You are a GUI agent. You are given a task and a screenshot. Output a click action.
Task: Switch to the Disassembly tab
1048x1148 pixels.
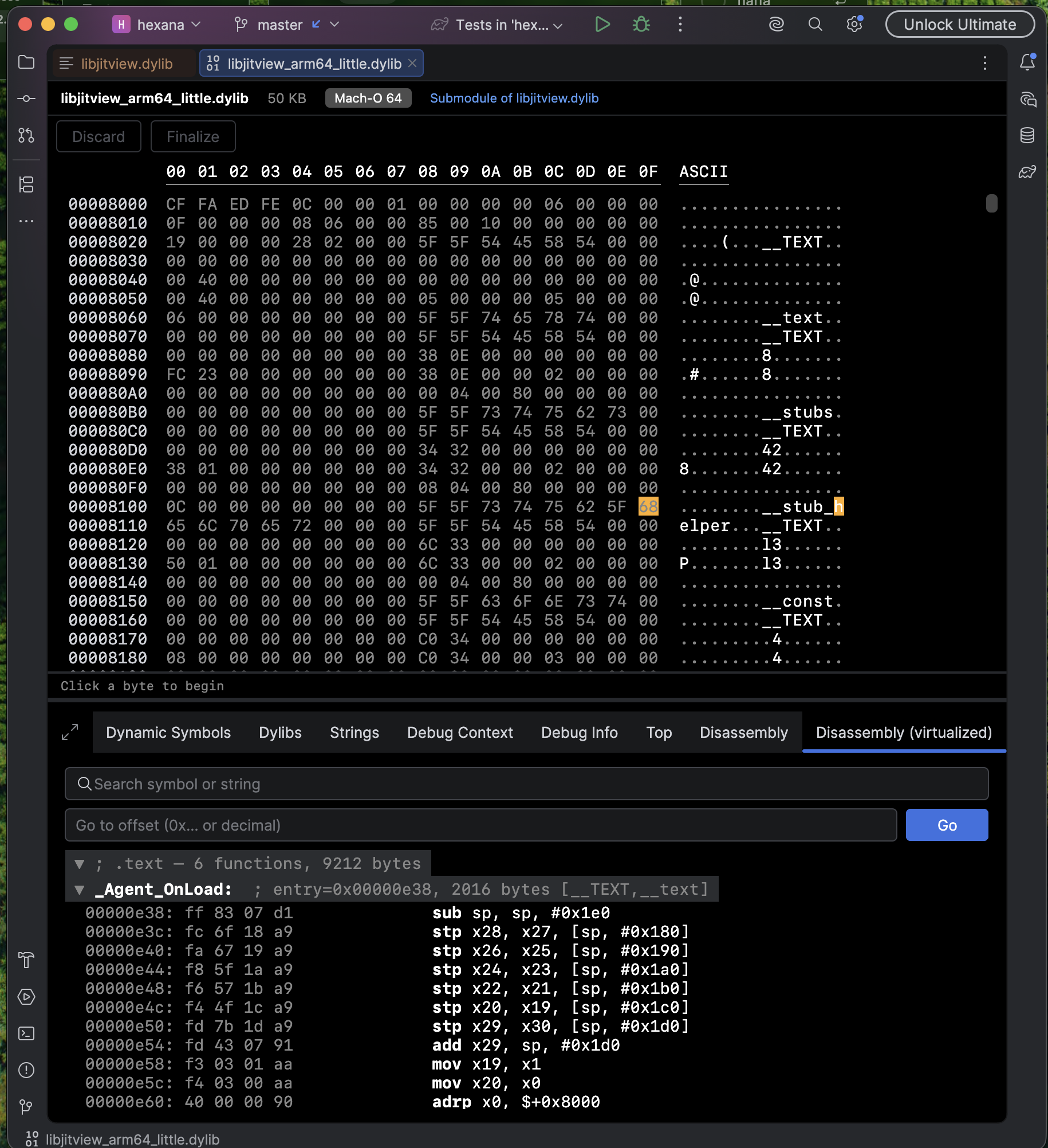coord(744,733)
